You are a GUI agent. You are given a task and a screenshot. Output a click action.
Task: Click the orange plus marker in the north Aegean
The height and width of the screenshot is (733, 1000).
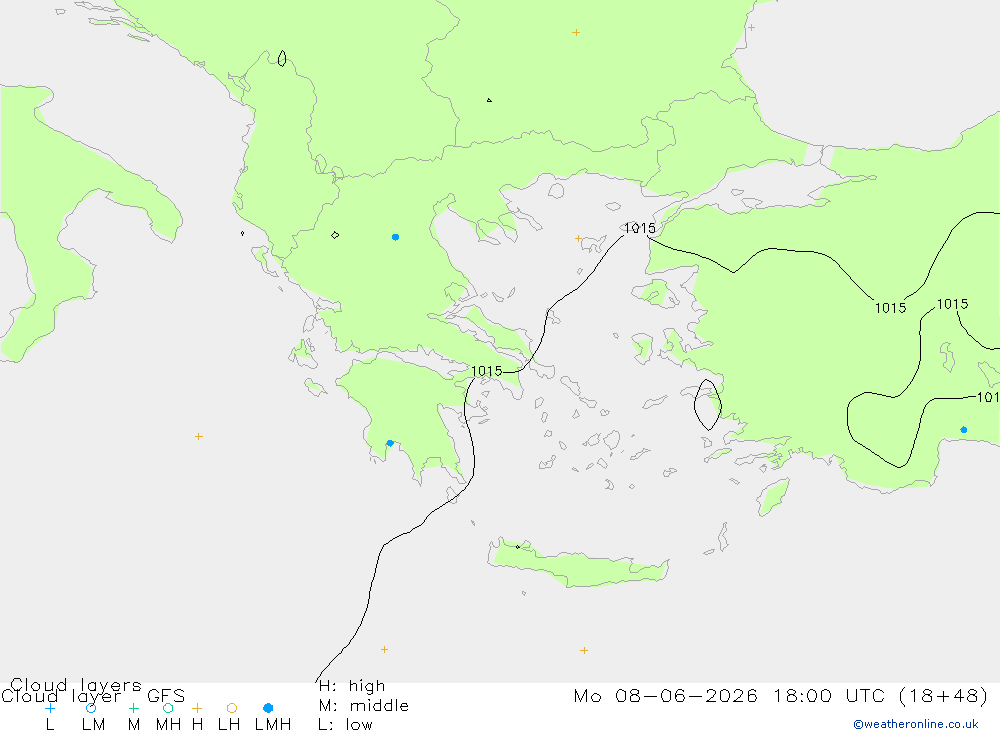(x=578, y=239)
